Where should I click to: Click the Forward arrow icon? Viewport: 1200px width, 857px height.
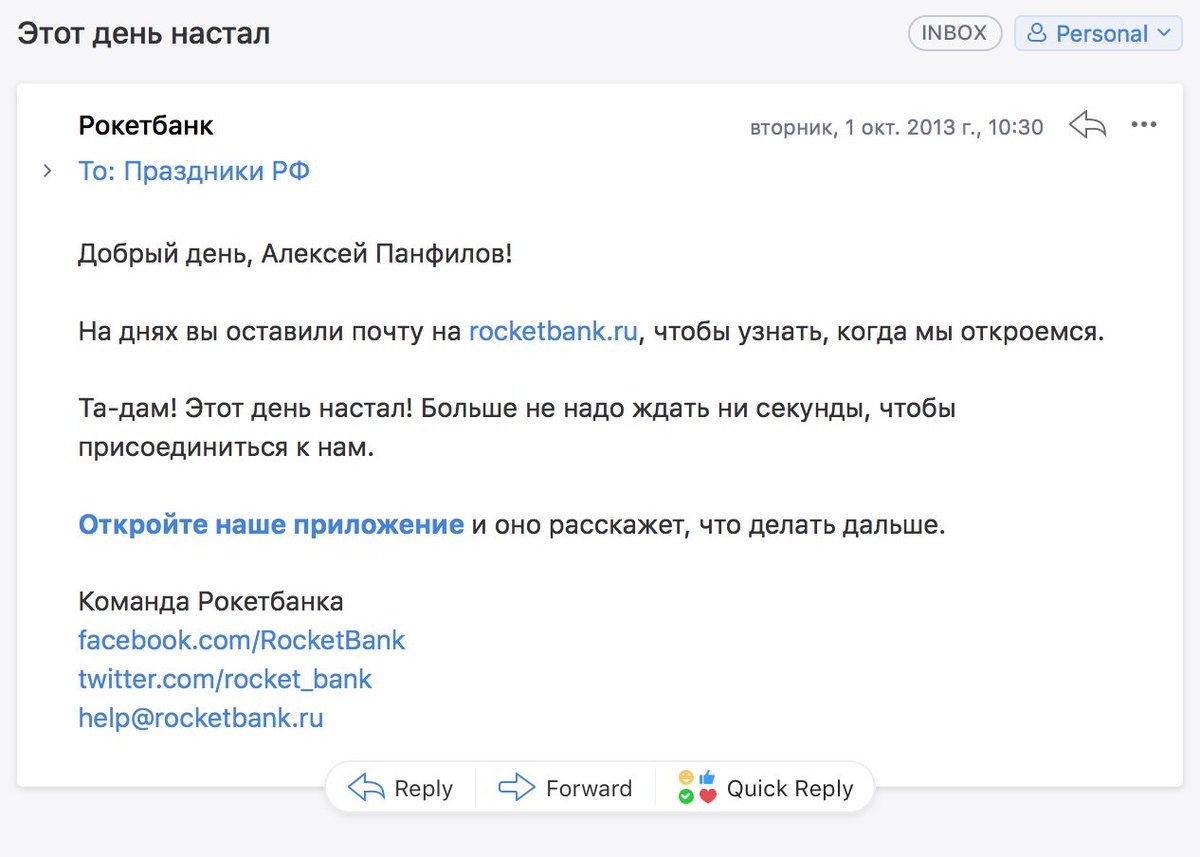(x=516, y=788)
